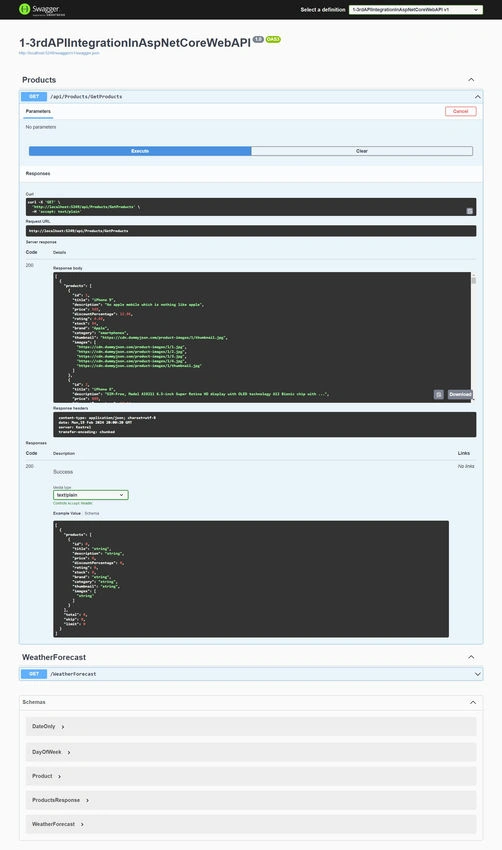Collapse the Schemas section arrow

click(x=473, y=702)
